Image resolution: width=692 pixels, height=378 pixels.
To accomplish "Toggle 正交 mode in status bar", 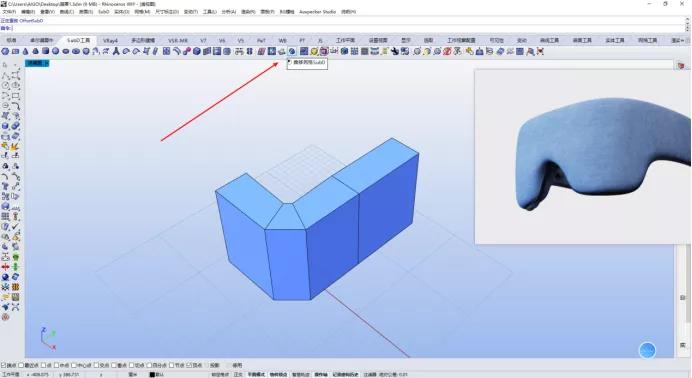I will click(238, 374).
